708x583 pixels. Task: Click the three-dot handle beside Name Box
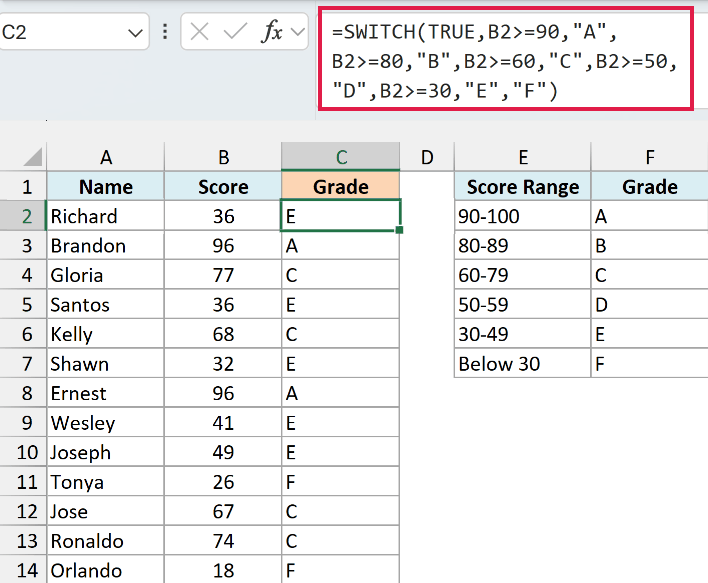pyautogui.click(x=165, y=32)
